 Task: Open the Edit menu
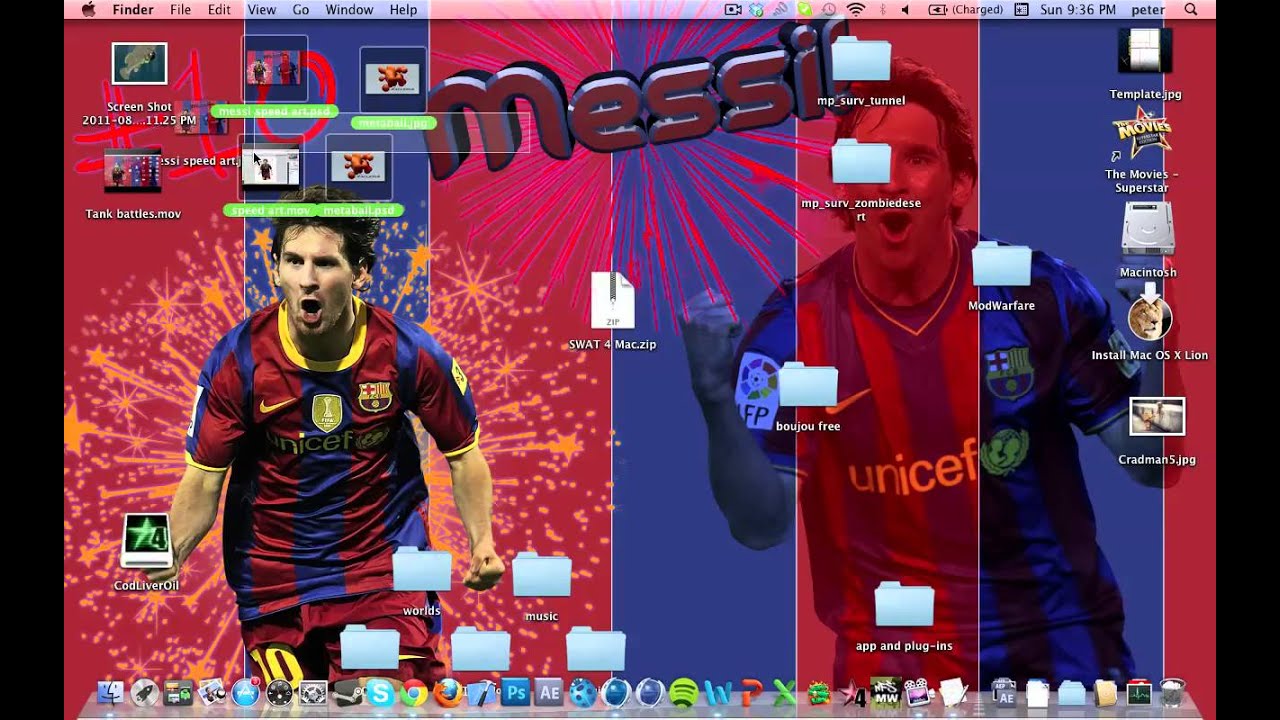pos(219,9)
